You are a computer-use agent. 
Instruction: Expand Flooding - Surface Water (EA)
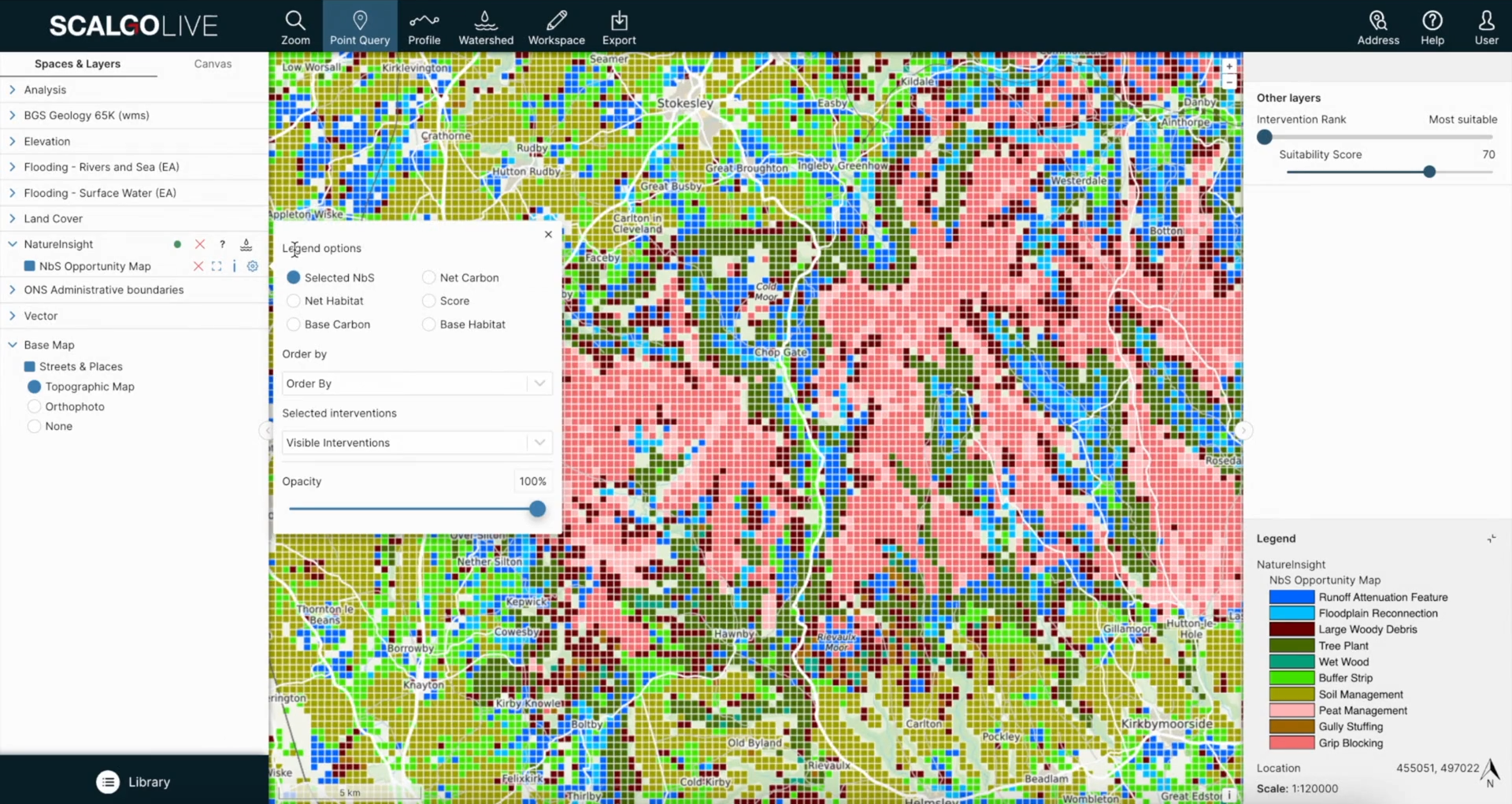click(13, 193)
